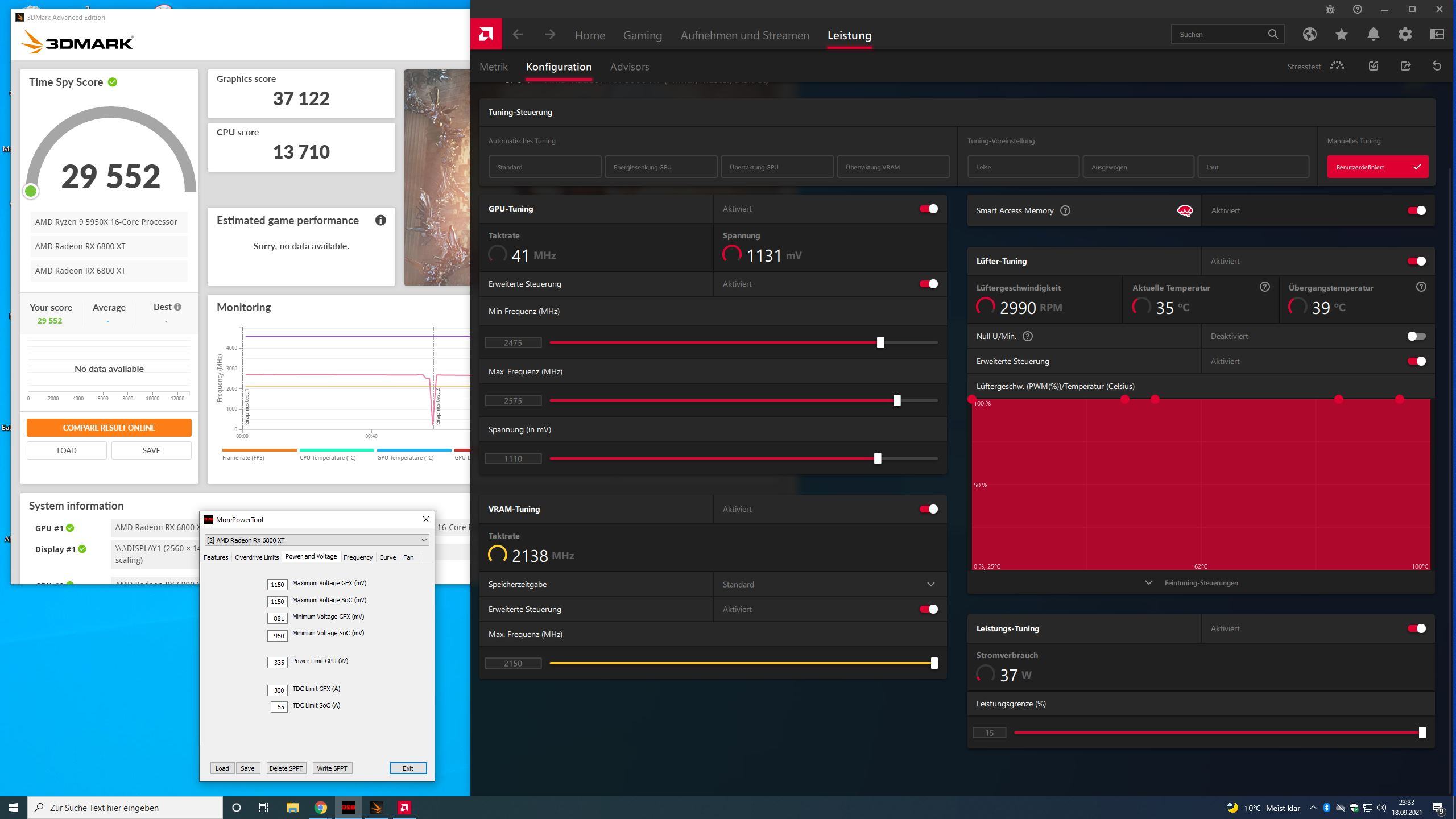The width and height of the screenshot is (1456, 819).
Task: Click Aktuelle Temperatur help icon
Action: click(x=1264, y=287)
